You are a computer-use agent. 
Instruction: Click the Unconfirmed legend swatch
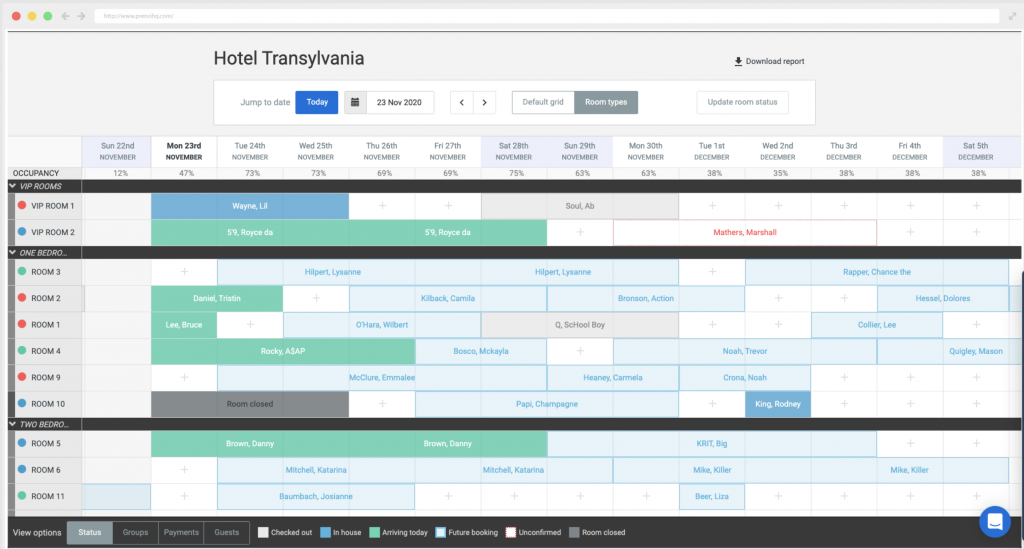511,533
